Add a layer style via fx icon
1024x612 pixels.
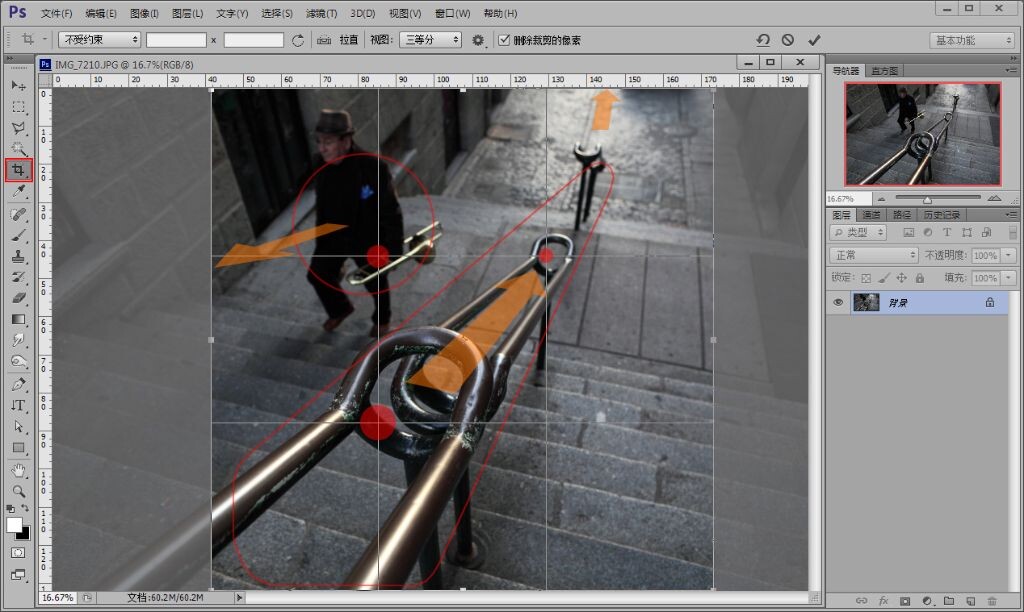coord(884,600)
